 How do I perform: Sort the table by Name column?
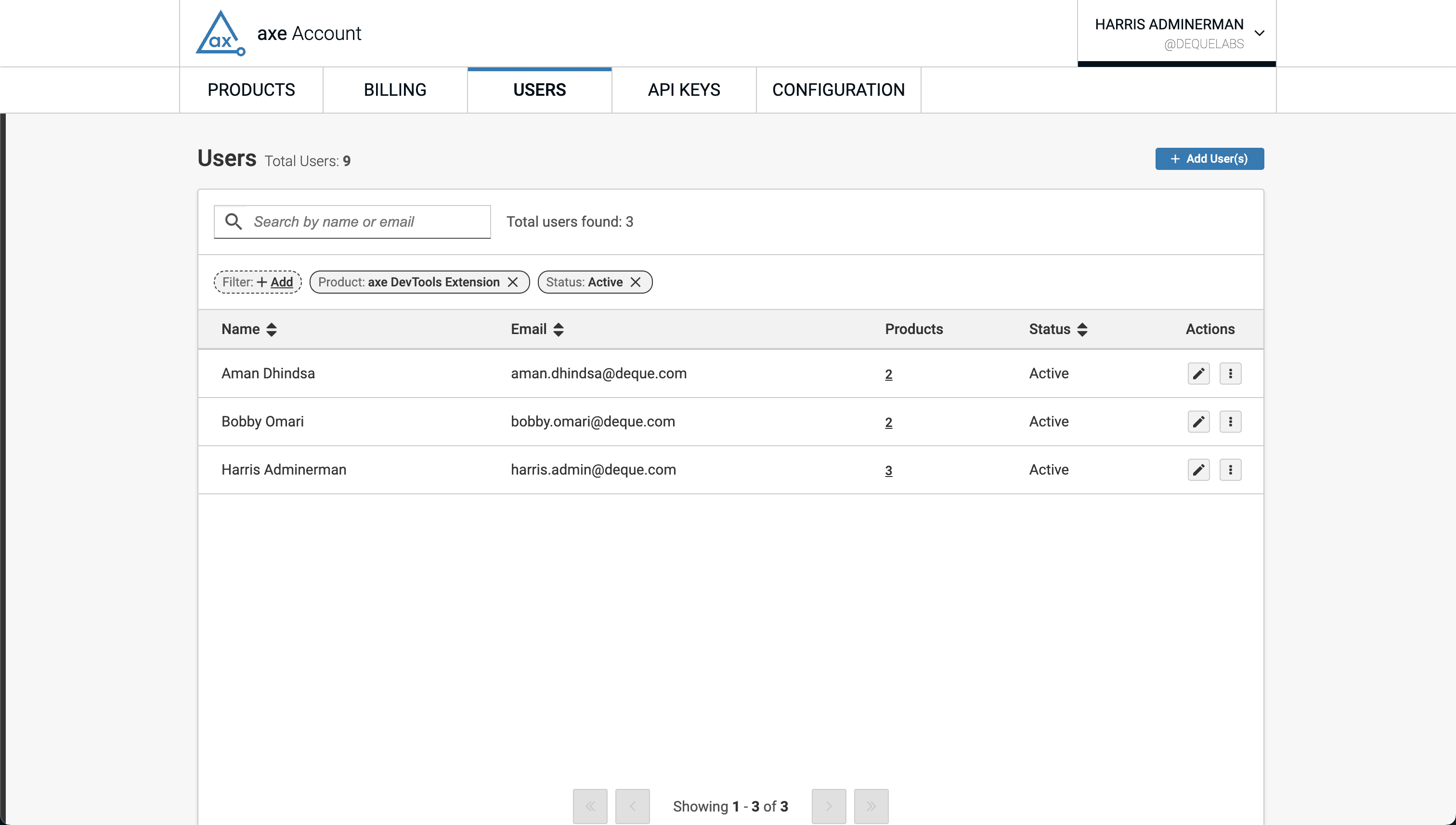click(272, 329)
